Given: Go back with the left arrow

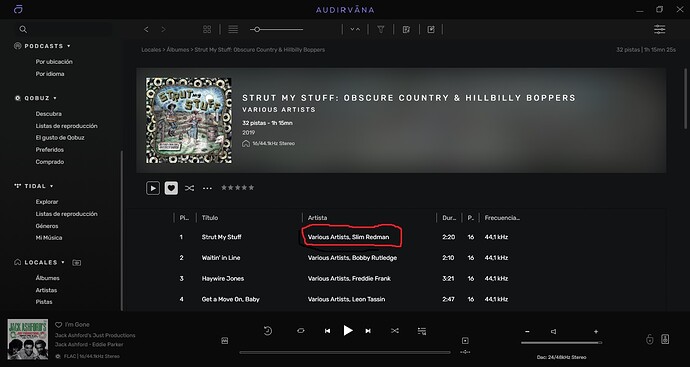Looking at the screenshot, I should point(146,29).
